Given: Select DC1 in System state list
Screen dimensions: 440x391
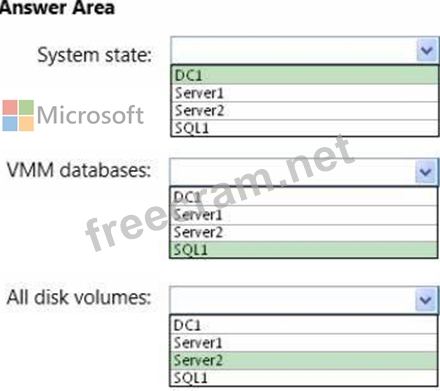Looking at the screenshot, I should point(305,75).
